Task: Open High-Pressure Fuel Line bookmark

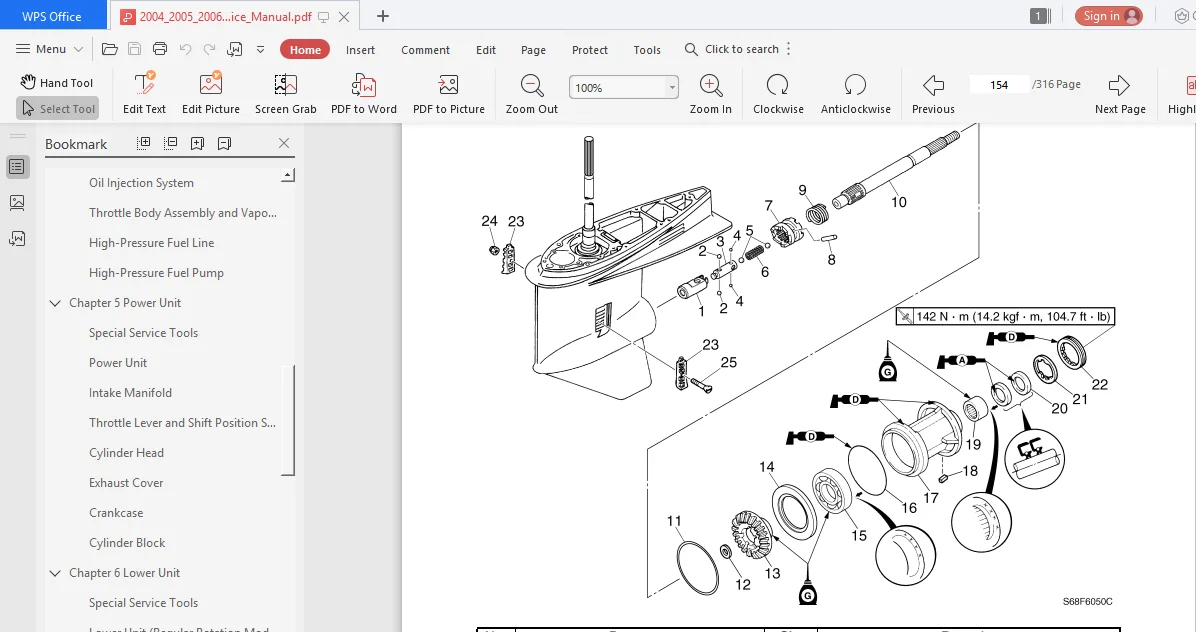Action: pos(151,242)
